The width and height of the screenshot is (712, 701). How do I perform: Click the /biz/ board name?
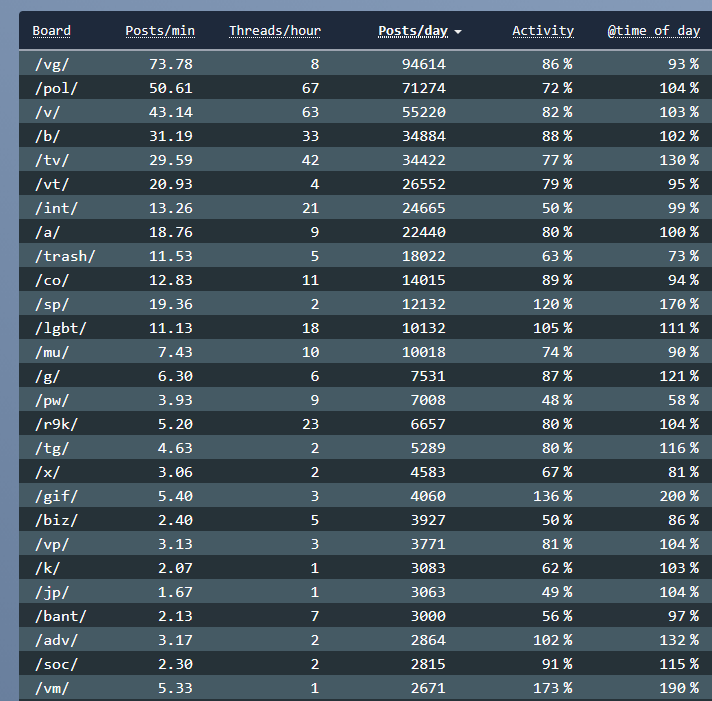(56, 520)
